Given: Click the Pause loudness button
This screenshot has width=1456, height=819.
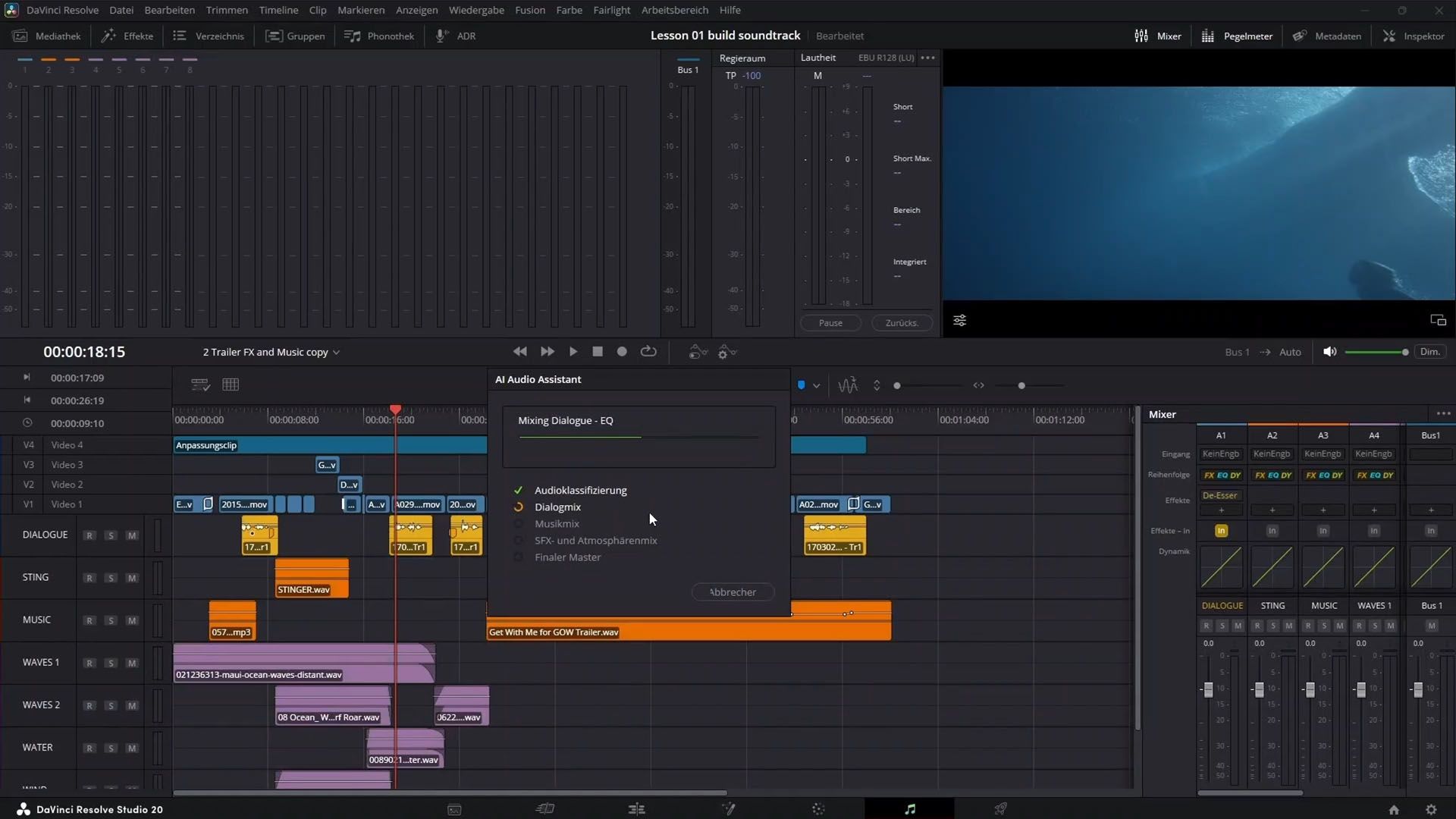Looking at the screenshot, I should pyautogui.click(x=830, y=323).
